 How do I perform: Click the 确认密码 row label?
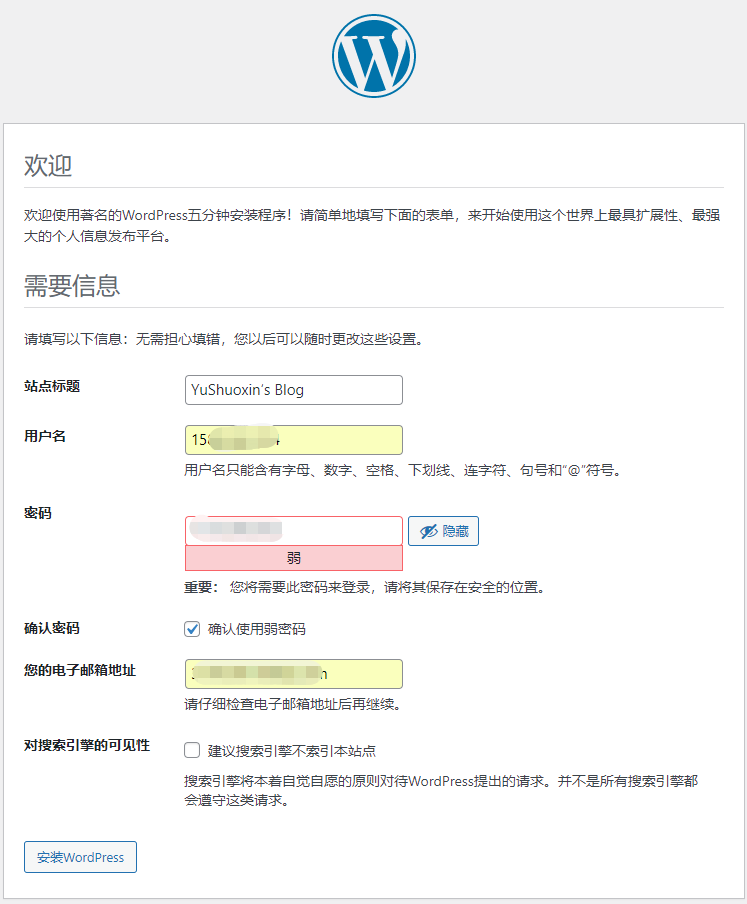(x=52, y=629)
